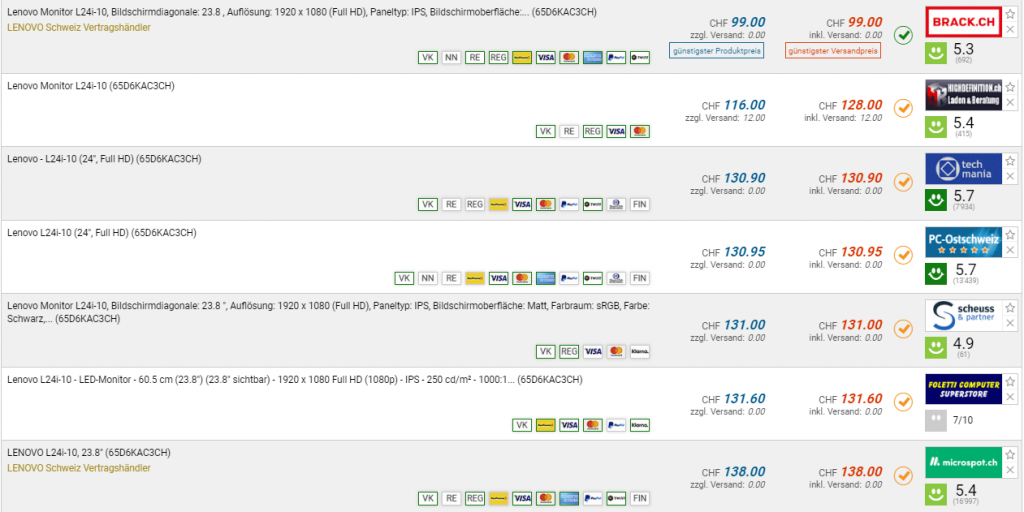The width and height of the screenshot is (1024, 512).
Task: Dismiss the PC-Ostschweiz offer using the X
Action: [1010, 249]
